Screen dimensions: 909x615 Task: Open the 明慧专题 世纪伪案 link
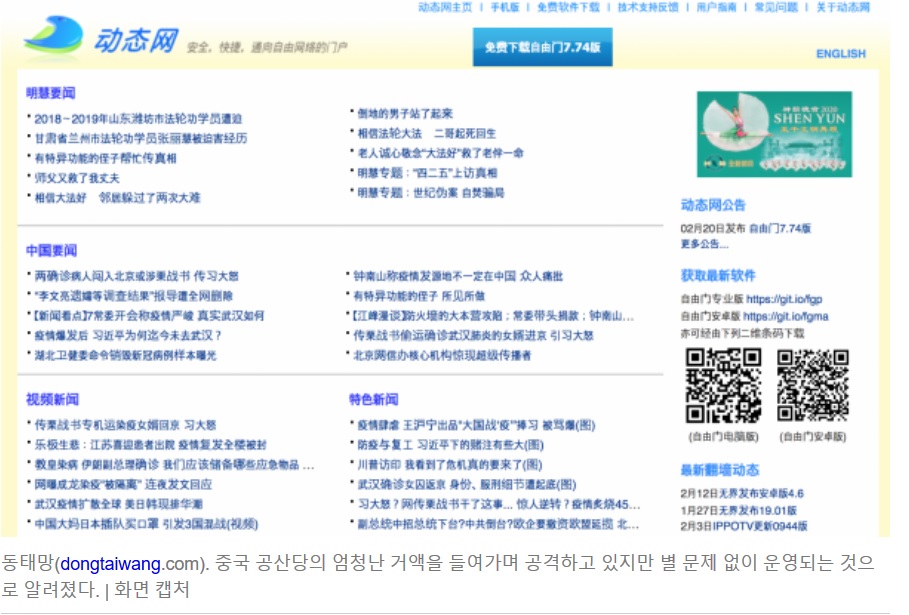(x=430, y=192)
